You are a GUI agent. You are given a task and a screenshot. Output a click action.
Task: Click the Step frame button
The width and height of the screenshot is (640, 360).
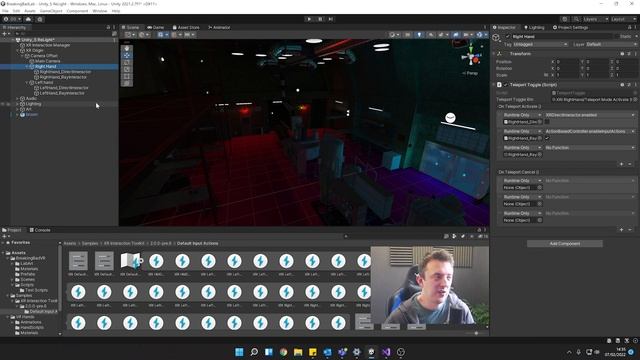tap(331, 19)
